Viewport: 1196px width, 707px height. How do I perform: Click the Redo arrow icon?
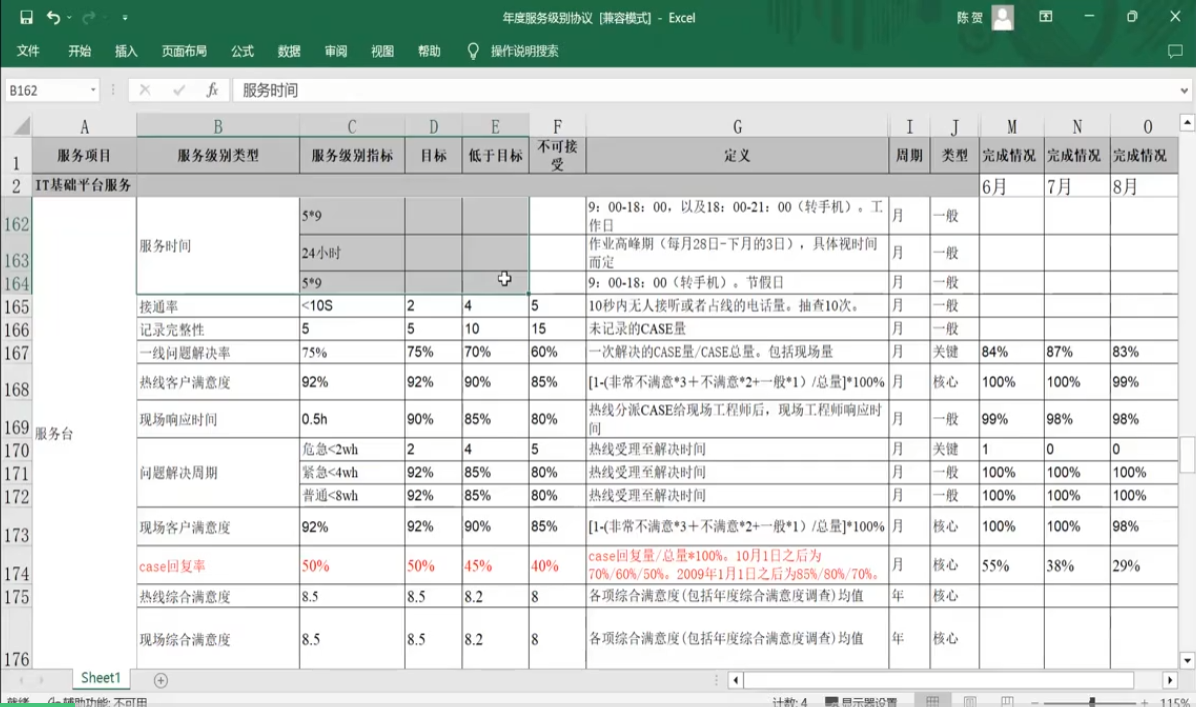88,17
